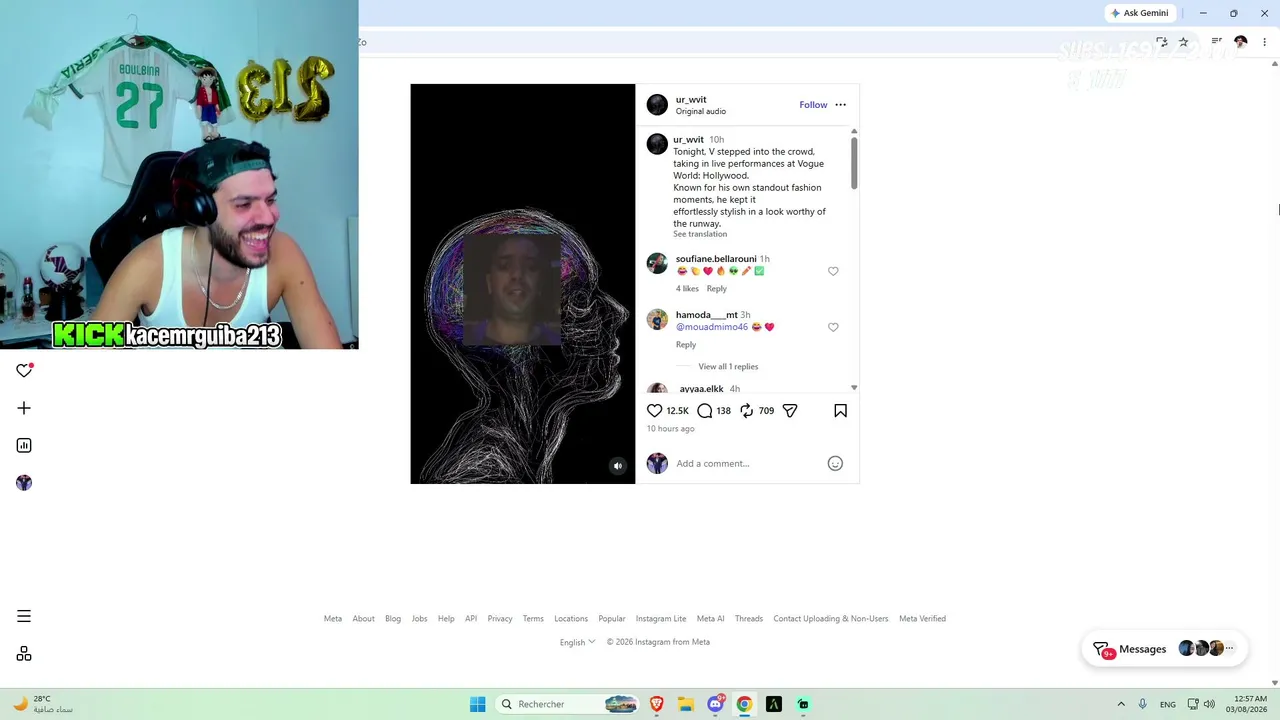Image resolution: width=1280 pixels, height=720 pixels.
Task: Open File Explorer from the taskbar
Action: (686, 704)
